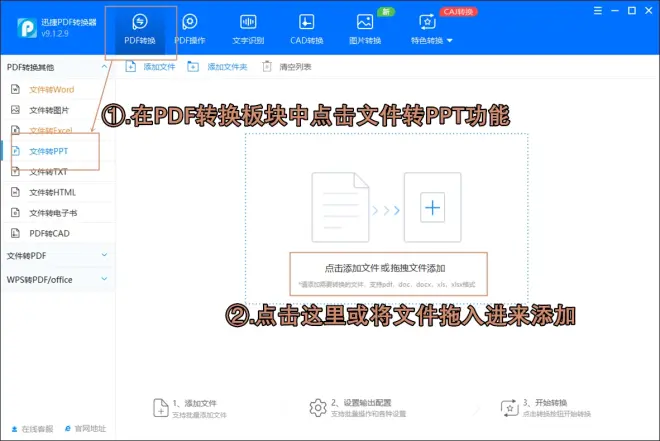660x441 pixels.
Task: Click the v9.1.2.9 version label
Action: coord(55,34)
